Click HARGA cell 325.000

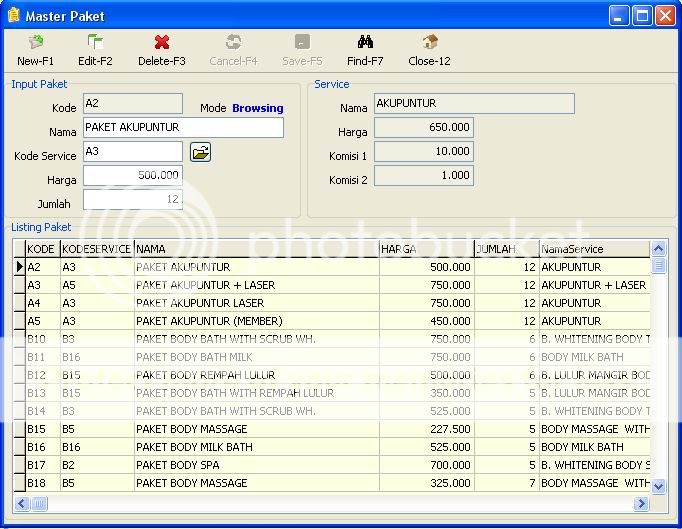tap(427, 483)
